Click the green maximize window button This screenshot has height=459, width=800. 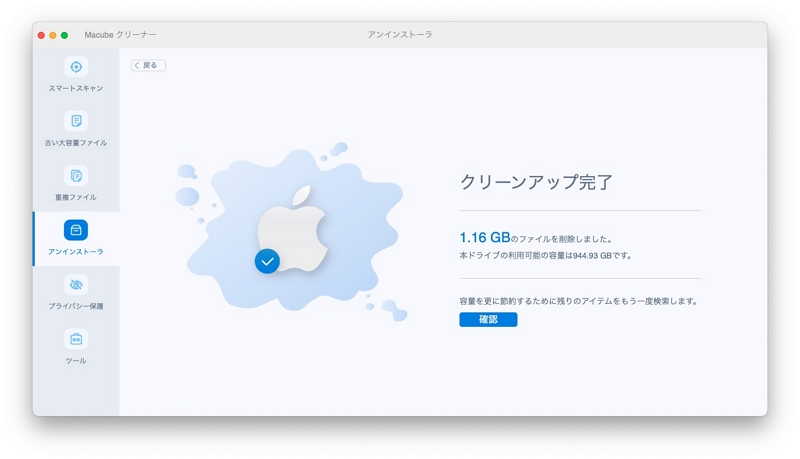pos(64,35)
